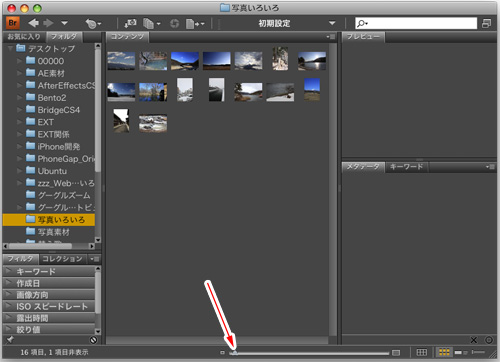
Task: Click the smaller thumbnail size icon
Action: coord(222,352)
